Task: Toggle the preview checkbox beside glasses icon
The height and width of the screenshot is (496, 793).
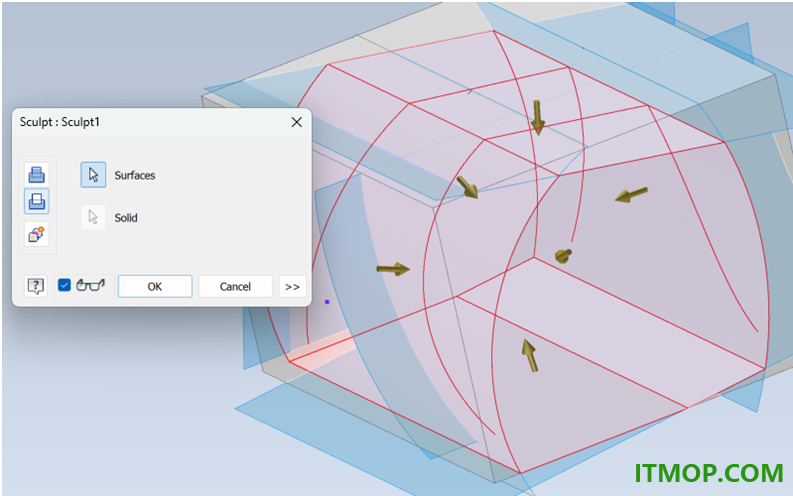Action: 64,285
